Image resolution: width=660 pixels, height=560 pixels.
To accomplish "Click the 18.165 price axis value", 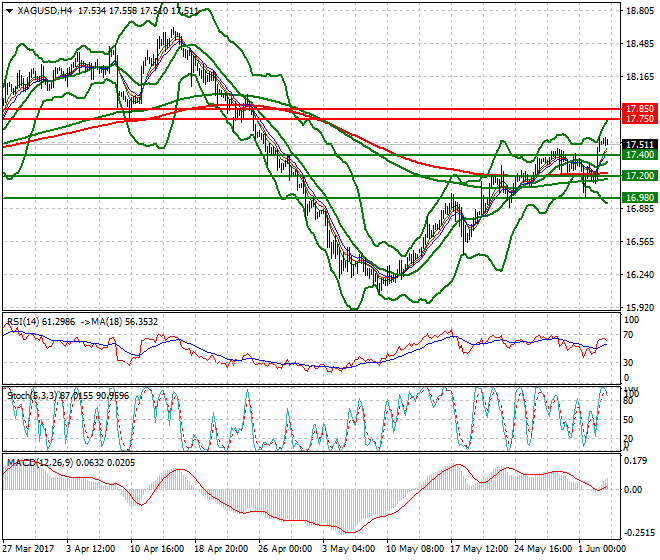I will point(639,77).
